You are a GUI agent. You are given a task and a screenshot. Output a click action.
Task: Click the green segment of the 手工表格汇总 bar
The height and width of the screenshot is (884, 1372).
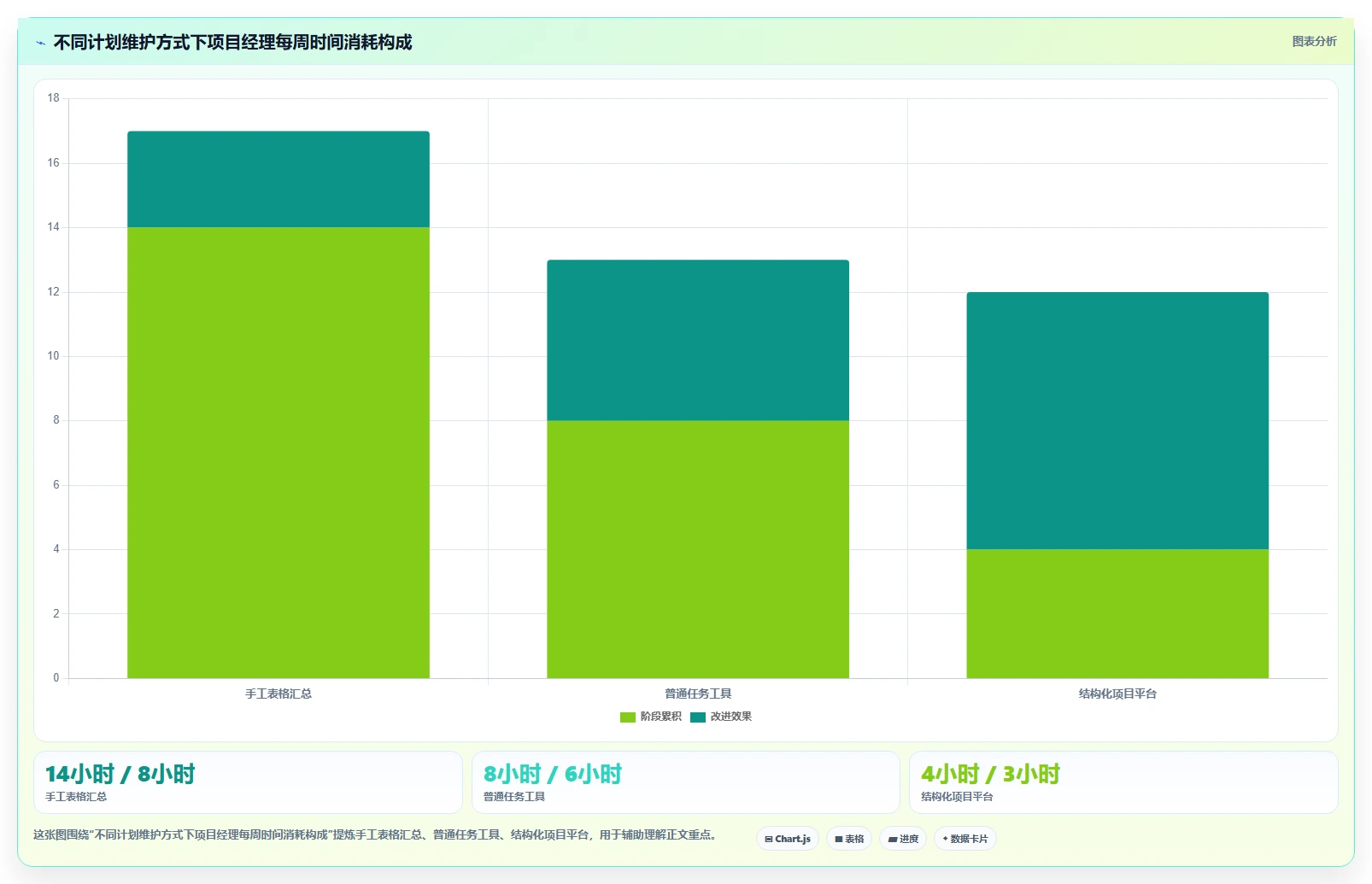pyautogui.click(x=279, y=453)
